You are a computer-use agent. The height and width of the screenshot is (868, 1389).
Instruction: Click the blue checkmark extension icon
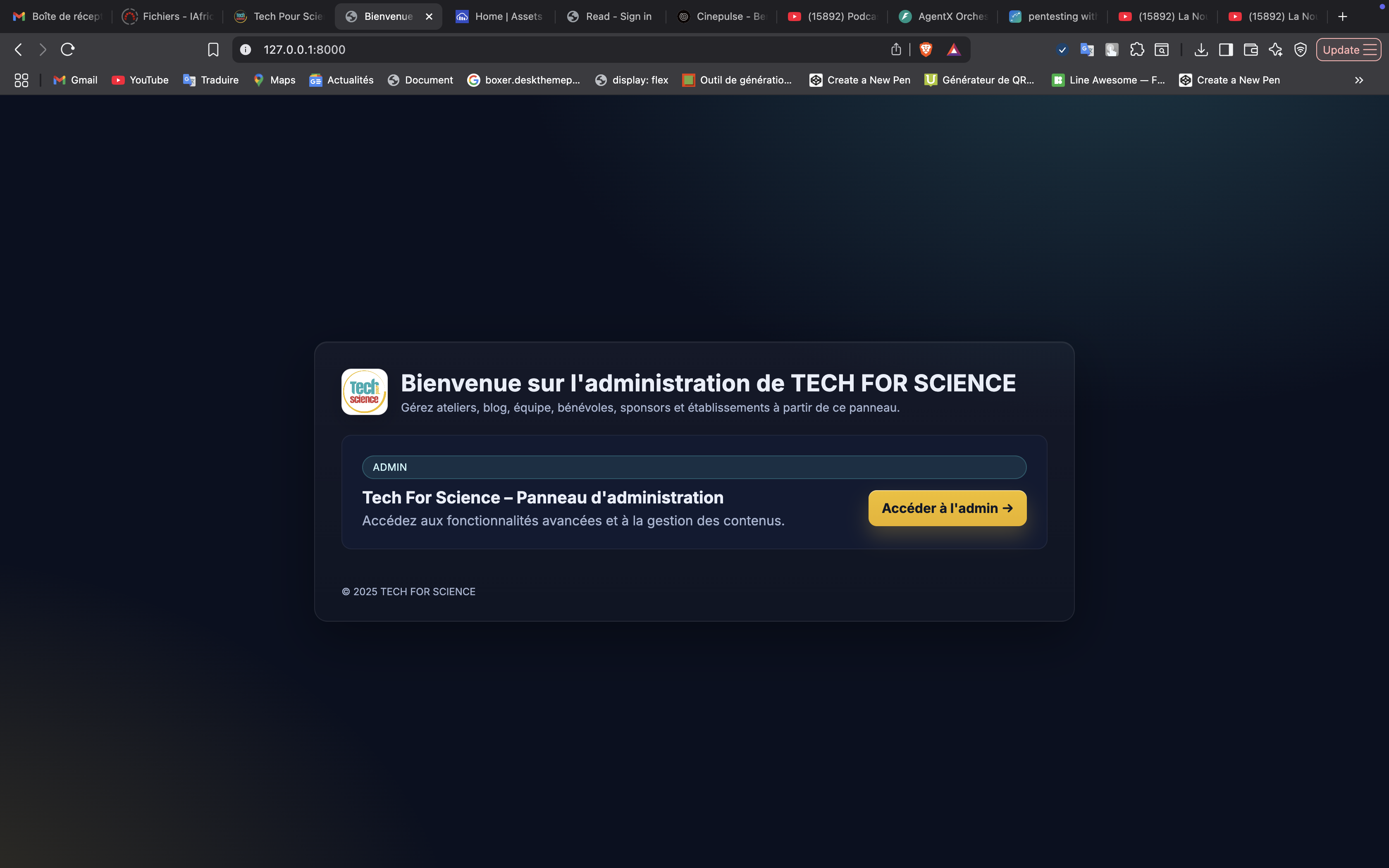pos(1062,50)
